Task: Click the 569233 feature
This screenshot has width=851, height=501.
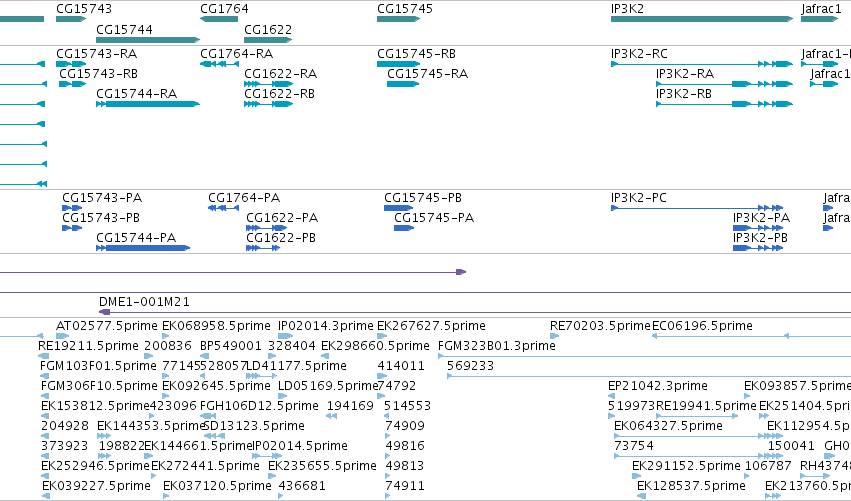Action: pyautogui.click(x=649, y=376)
